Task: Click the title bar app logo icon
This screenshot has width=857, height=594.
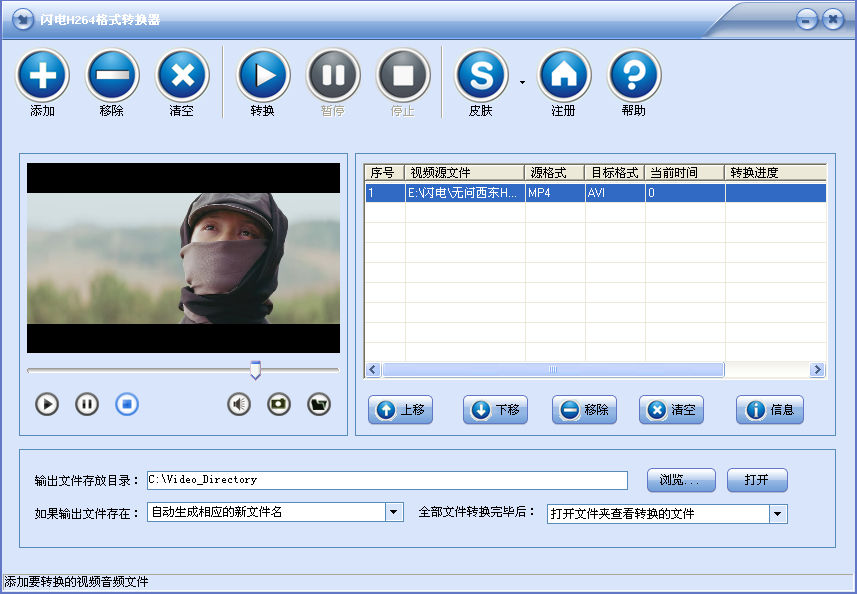Action: (22, 20)
